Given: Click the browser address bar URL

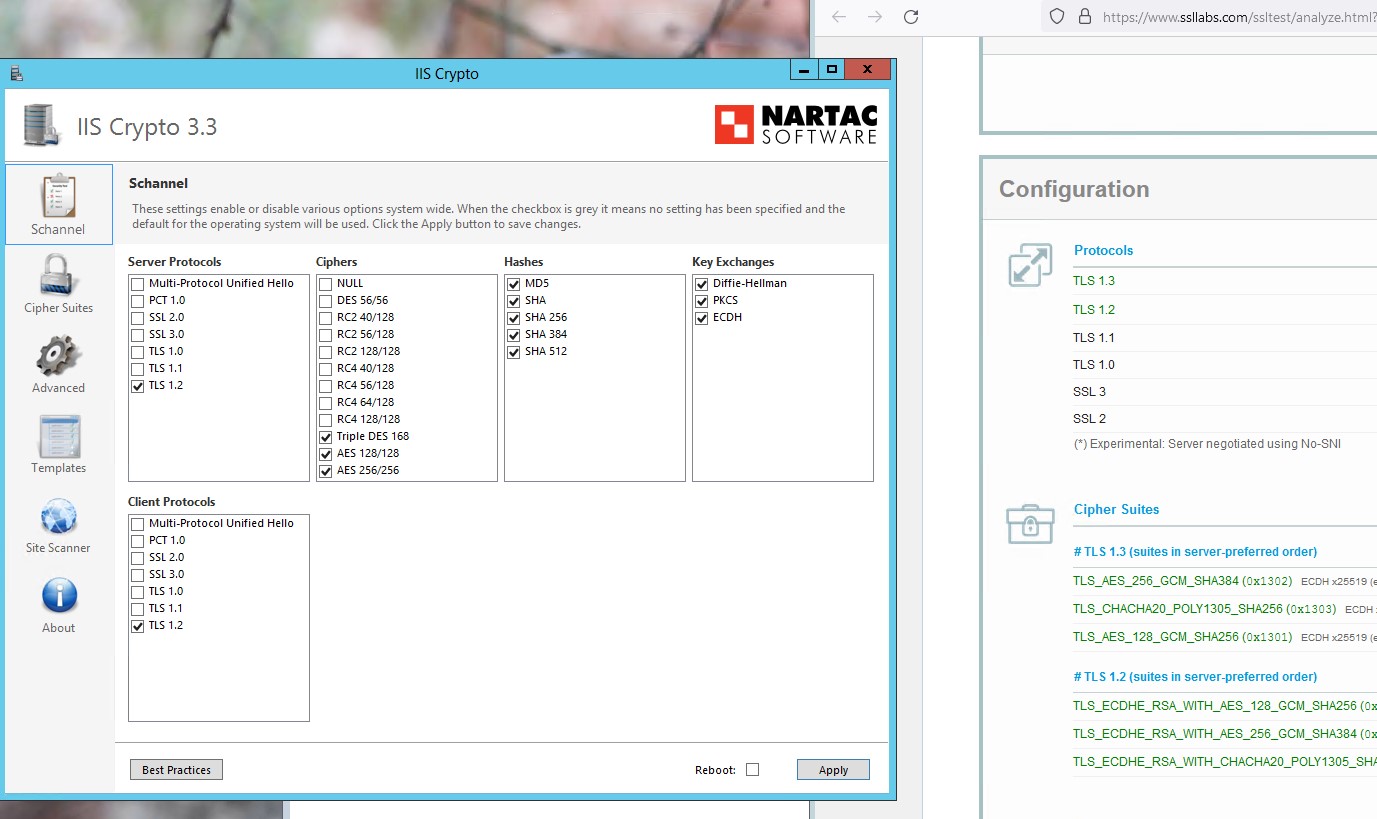Looking at the screenshot, I should pyautogui.click(x=1239, y=17).
